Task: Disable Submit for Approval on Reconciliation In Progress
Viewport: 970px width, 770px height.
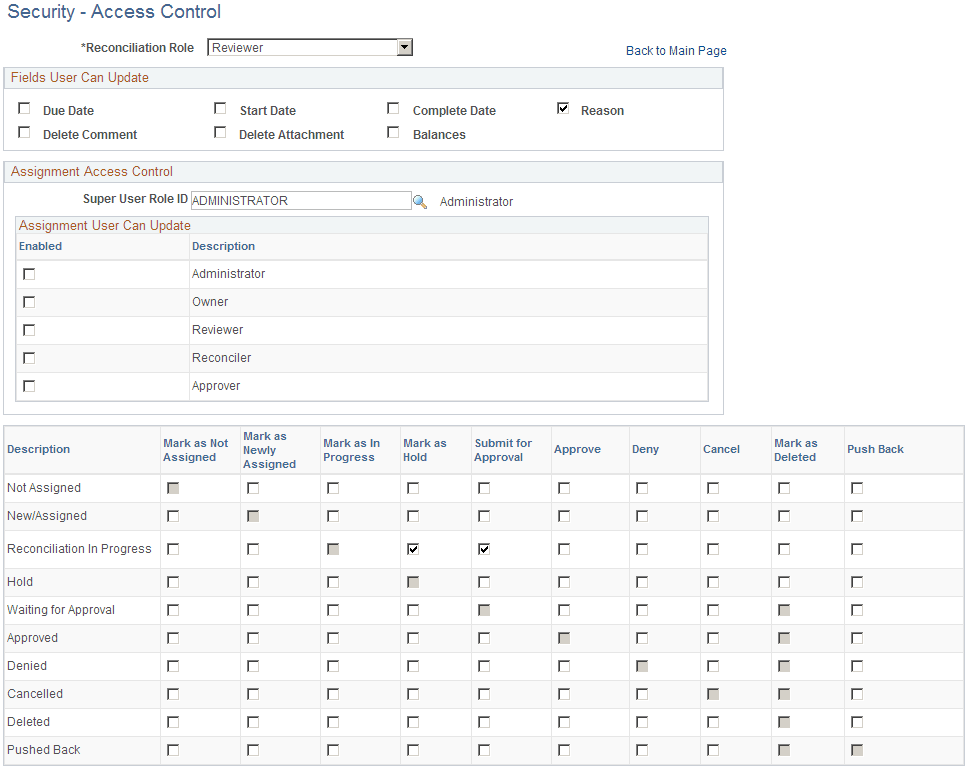Action: click(483, 548)
